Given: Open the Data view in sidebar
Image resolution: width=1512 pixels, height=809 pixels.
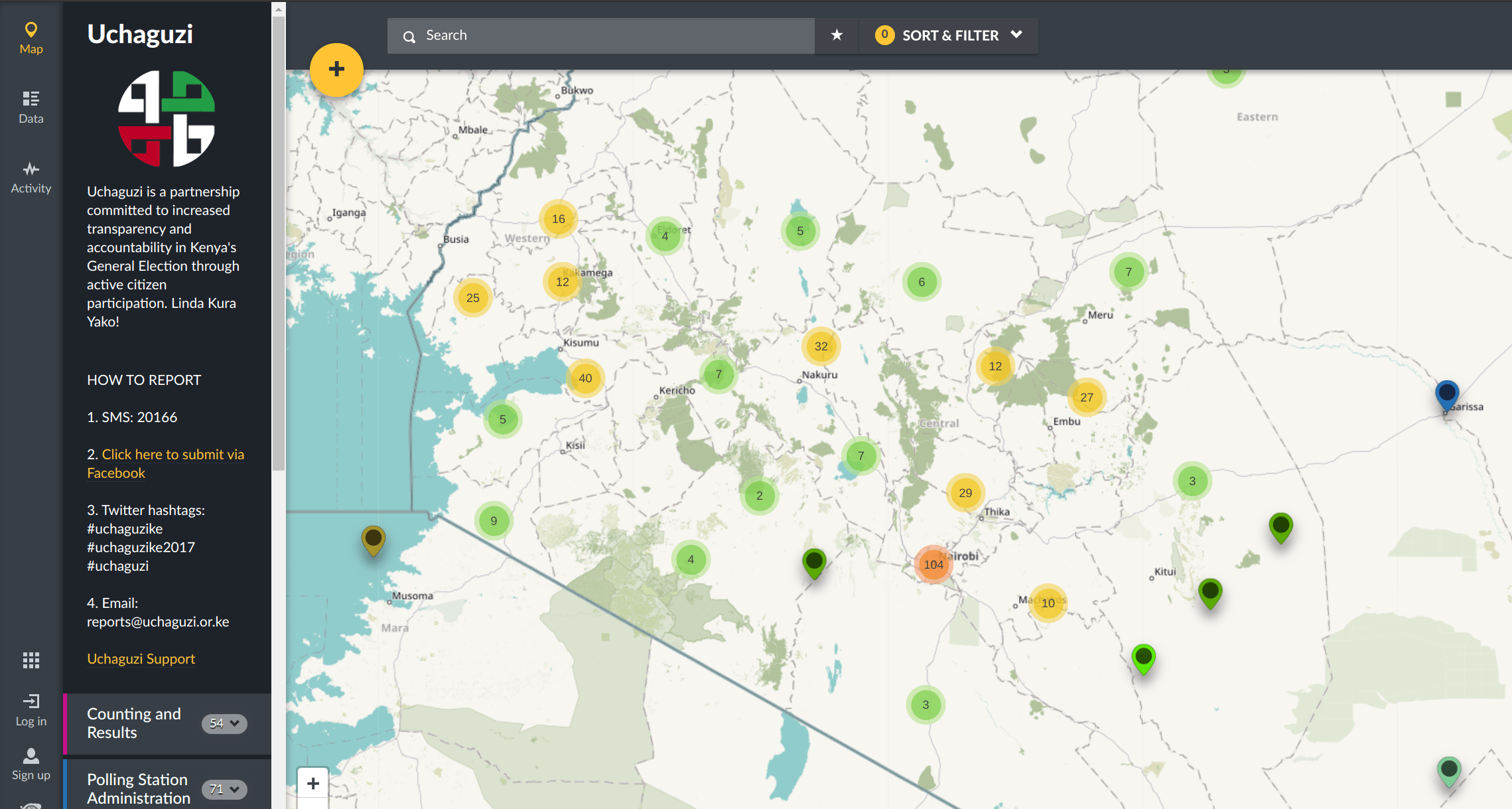Looking at the screenshot, I should tap(31, 107).
